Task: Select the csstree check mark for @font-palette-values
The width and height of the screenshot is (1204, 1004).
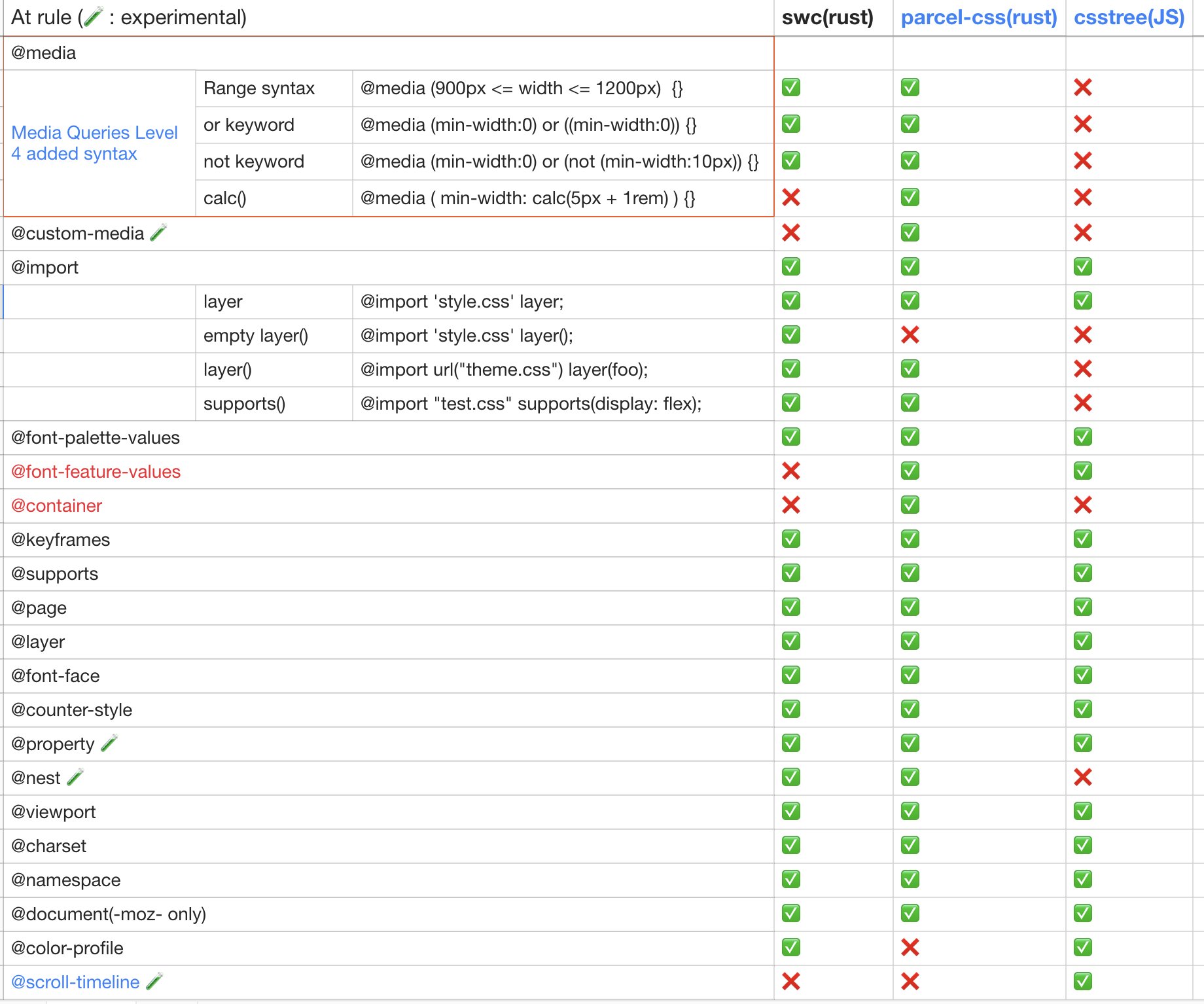Action: (x=1083, y=437)
